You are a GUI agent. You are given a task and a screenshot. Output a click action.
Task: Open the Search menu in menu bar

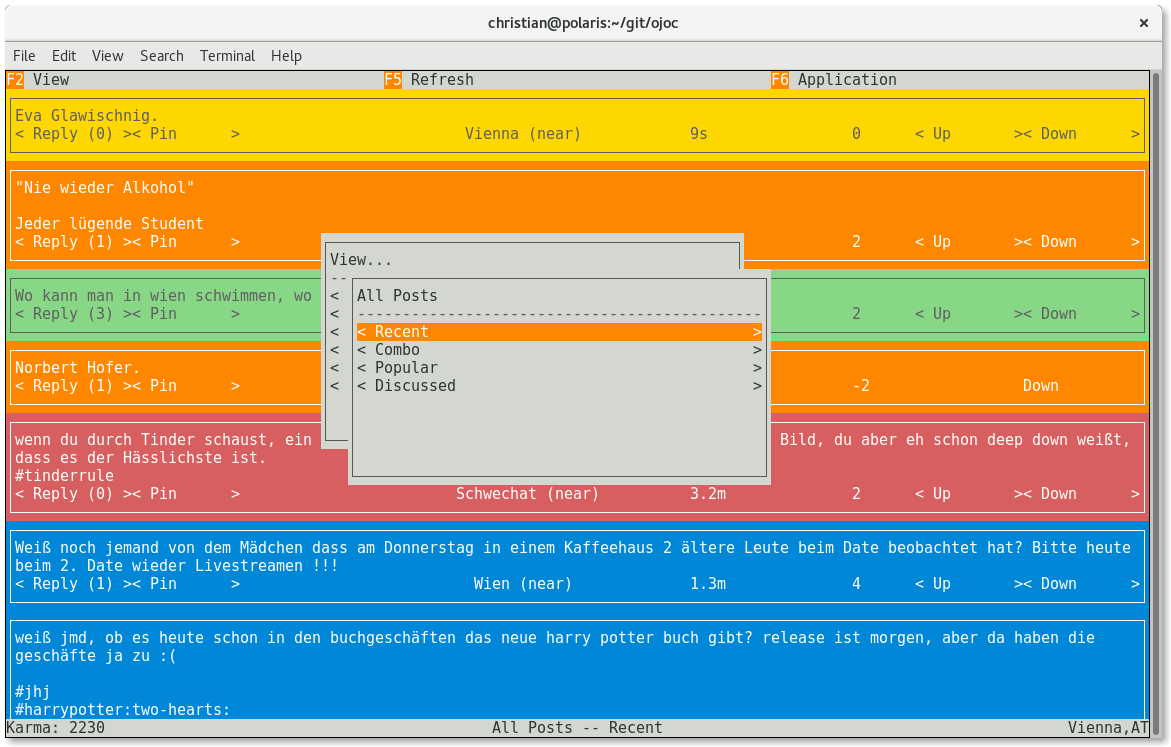pos(161,56)
